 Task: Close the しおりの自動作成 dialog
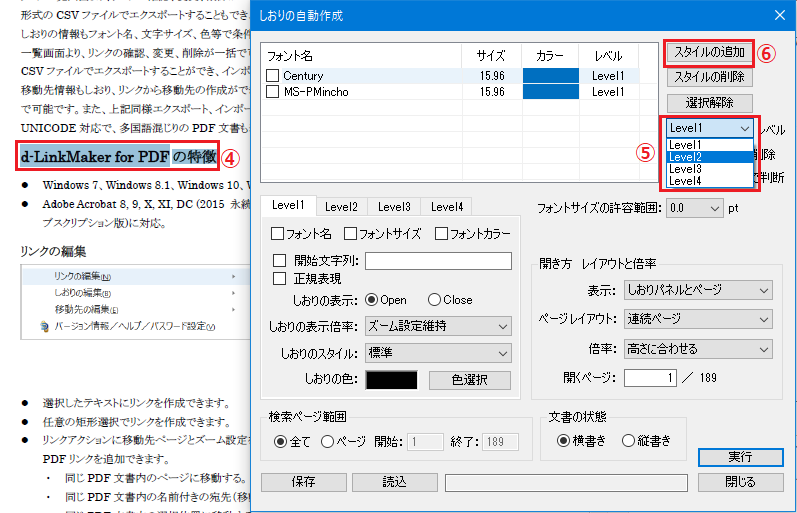point(780,15)
